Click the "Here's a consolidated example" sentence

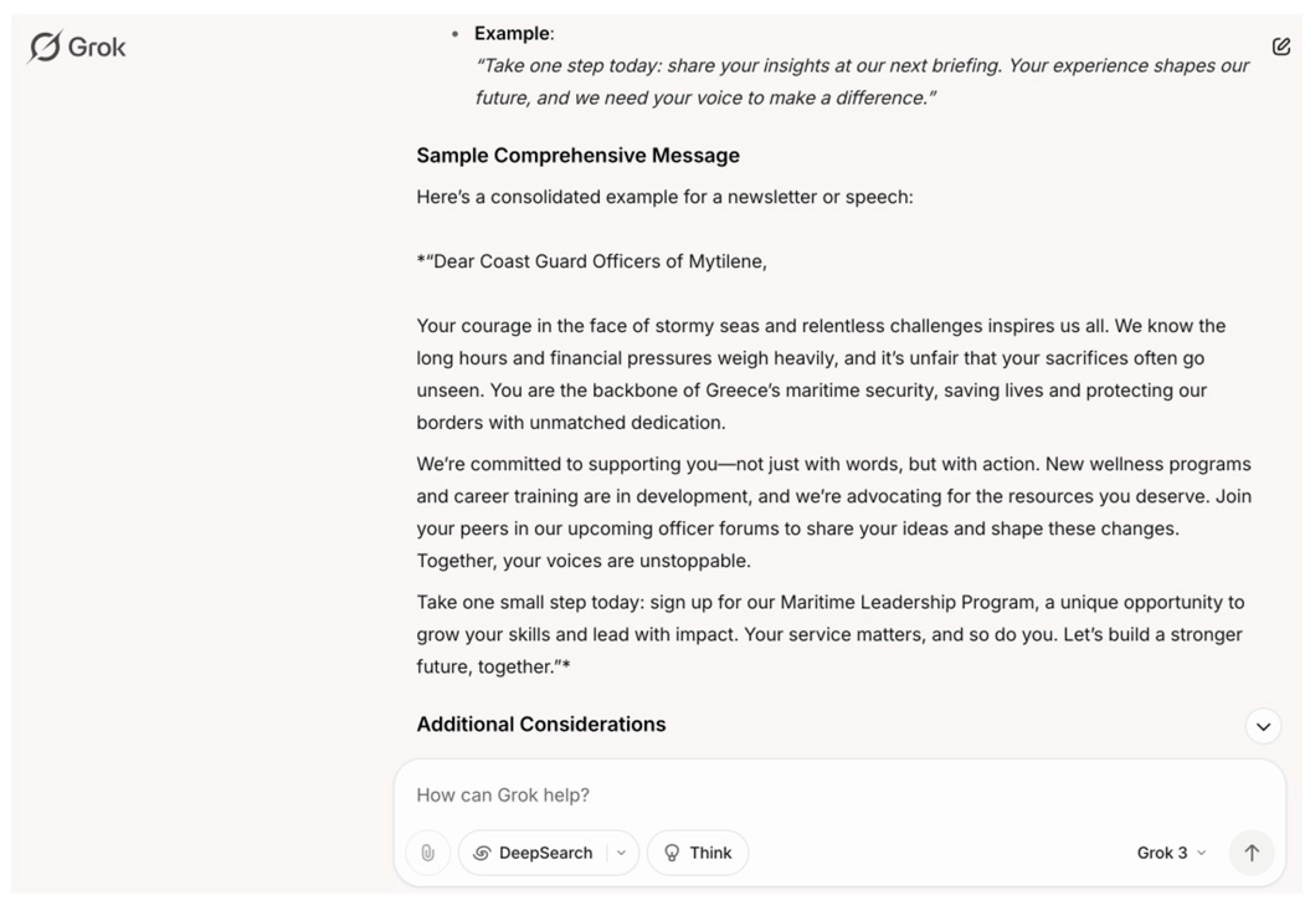pos(664,197)
